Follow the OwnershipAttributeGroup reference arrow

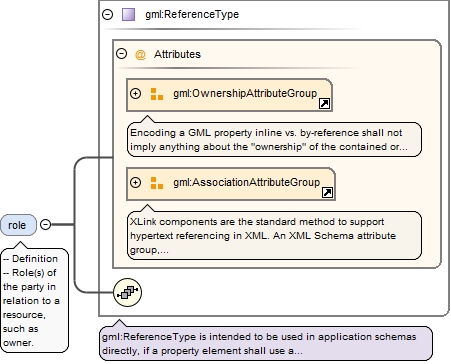click(324, 104)
